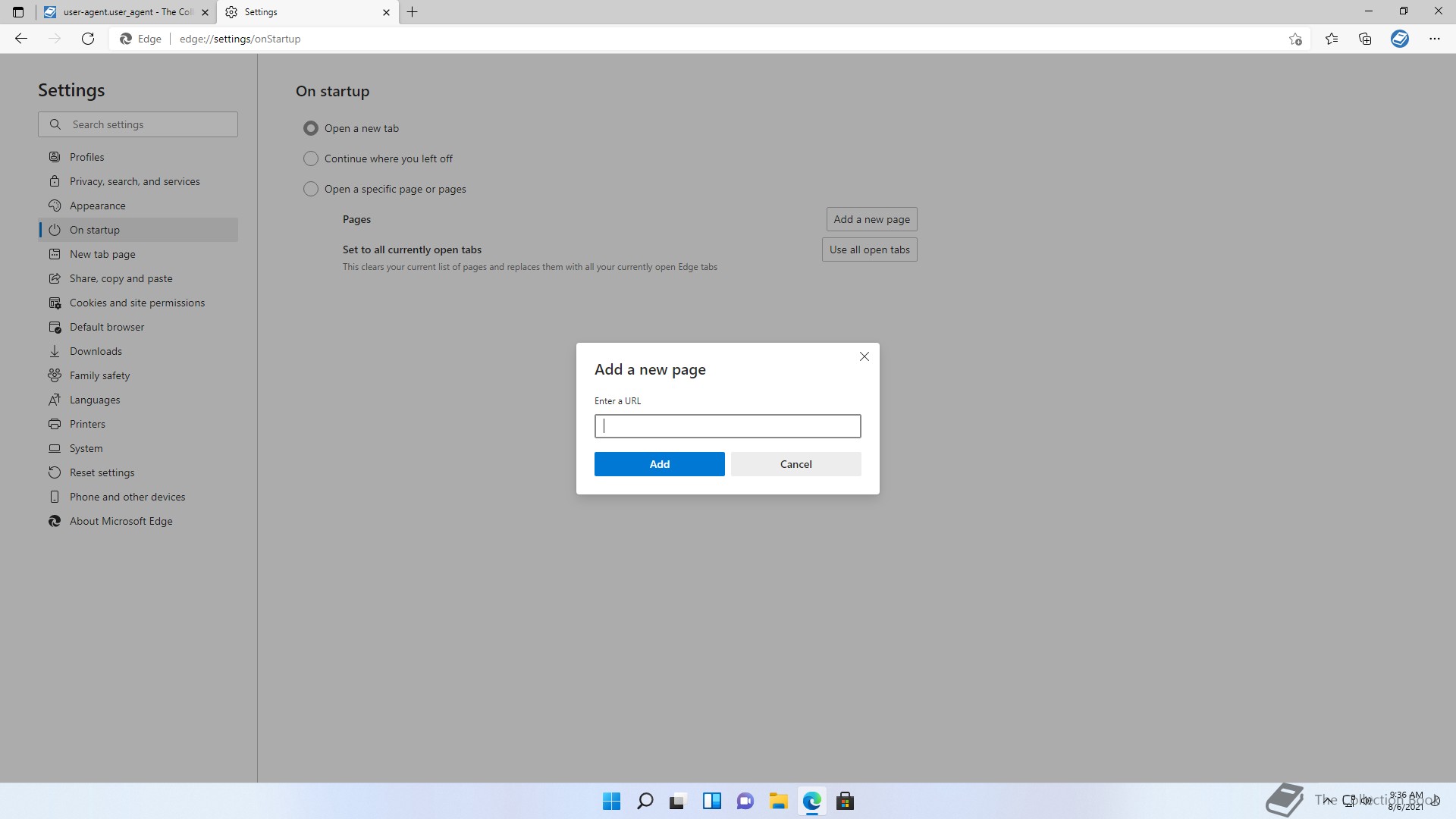Select Open a specific page or pages

coord(311,189)
